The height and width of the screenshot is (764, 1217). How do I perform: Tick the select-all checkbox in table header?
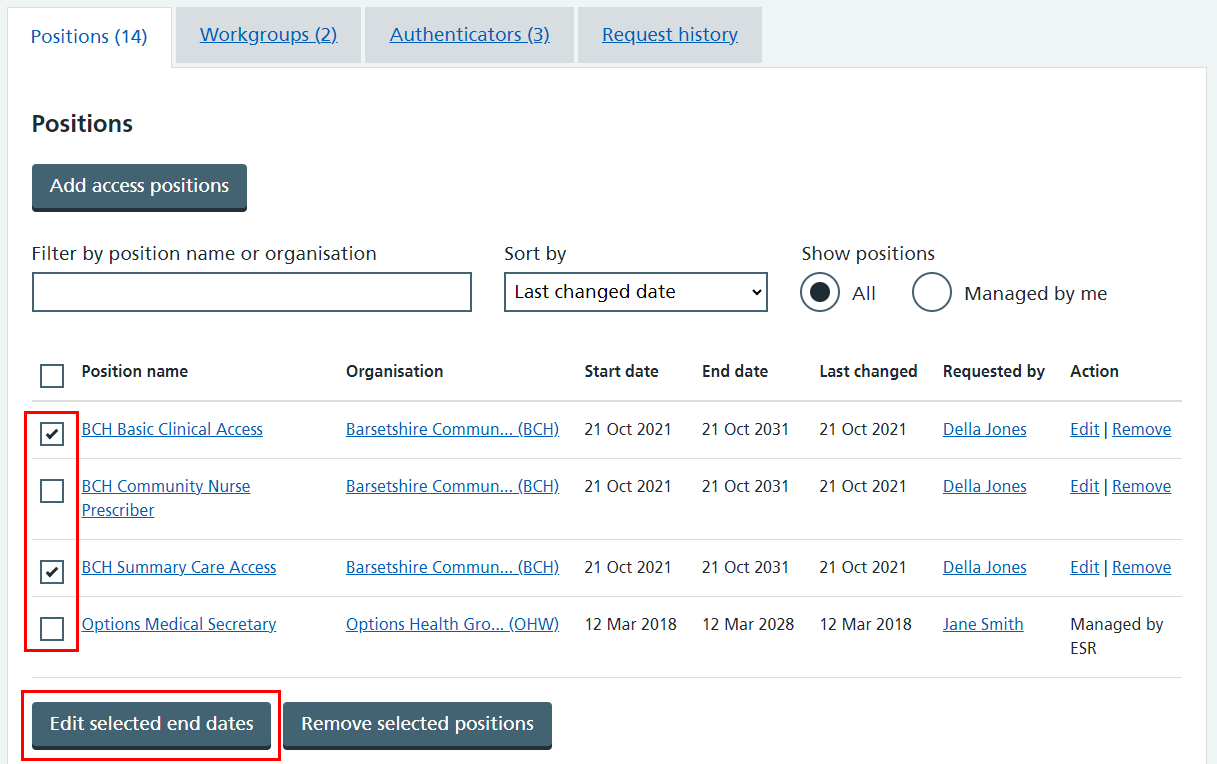point(52,376)
